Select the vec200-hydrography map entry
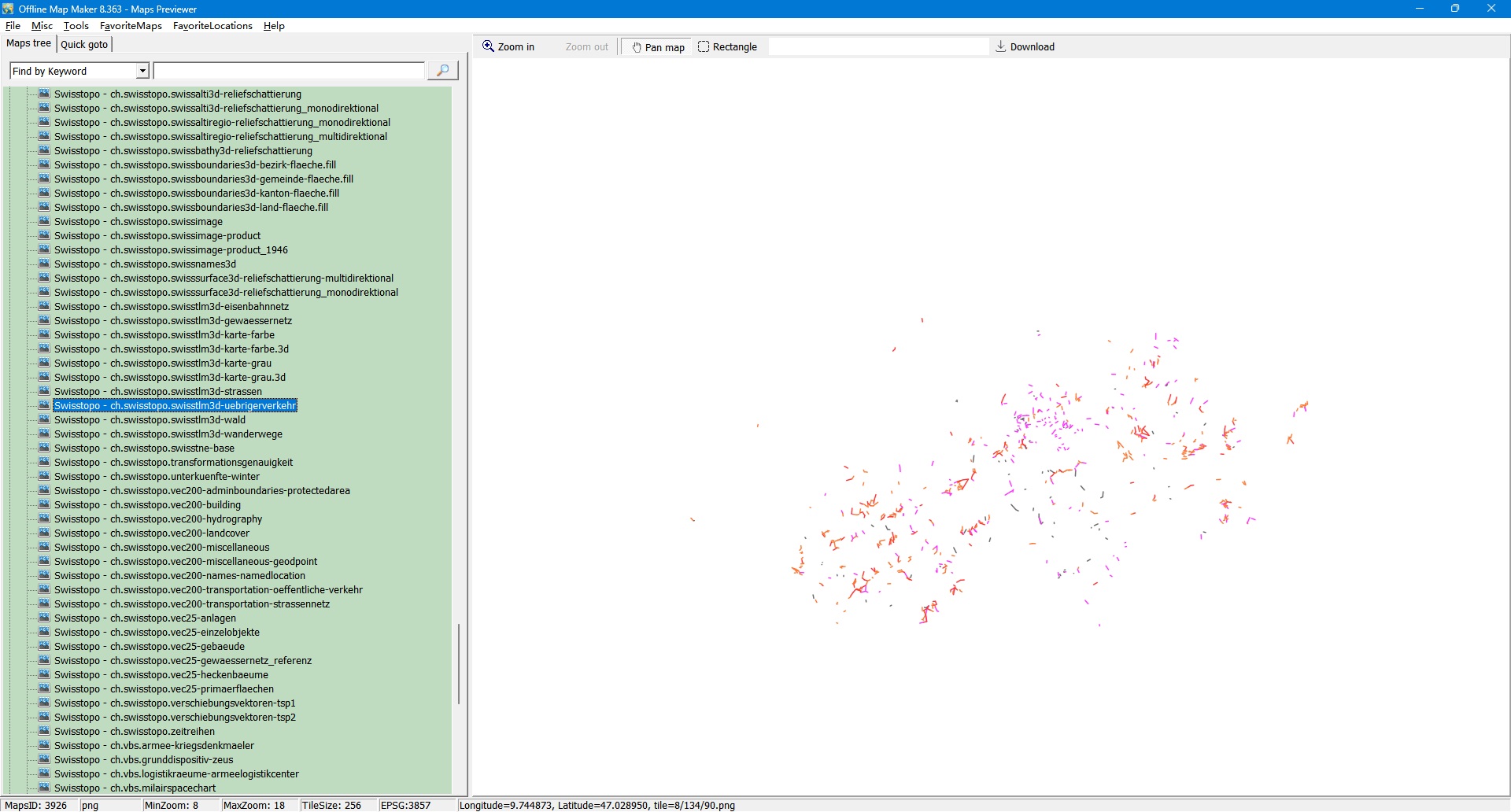 click(157, 519)
